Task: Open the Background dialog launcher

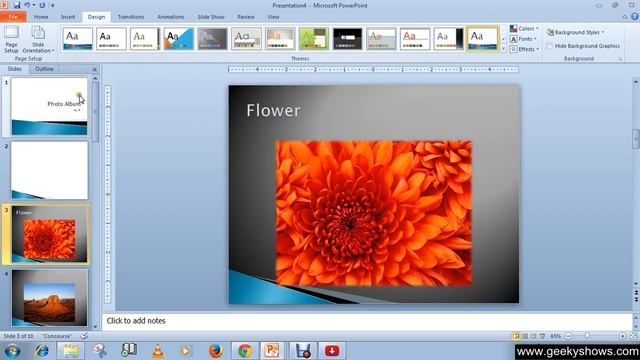Action: pos(620,59)
